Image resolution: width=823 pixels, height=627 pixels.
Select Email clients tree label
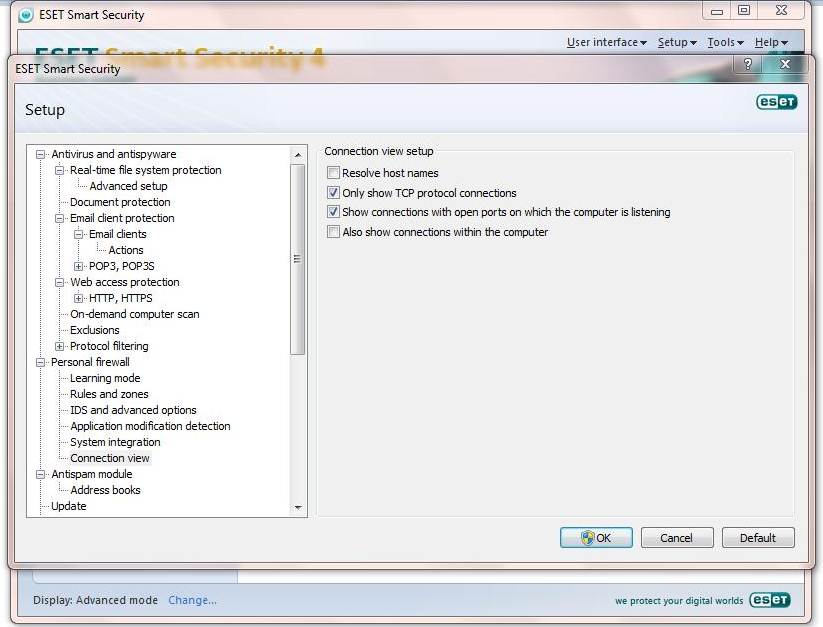pyautogui.click(x=118, y=234)
